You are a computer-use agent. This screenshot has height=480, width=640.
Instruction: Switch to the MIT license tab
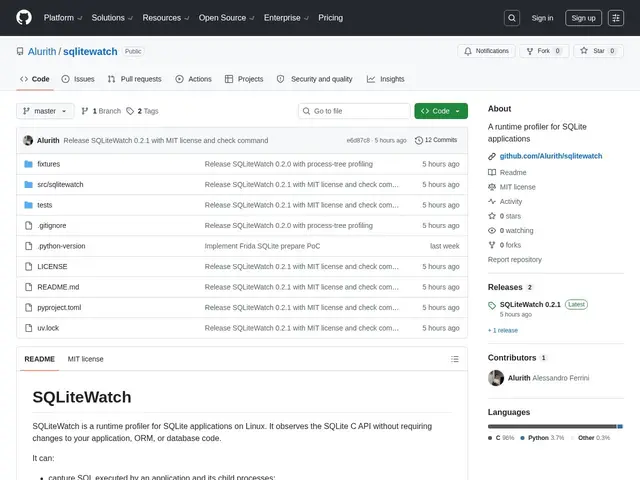coord(85,359)
